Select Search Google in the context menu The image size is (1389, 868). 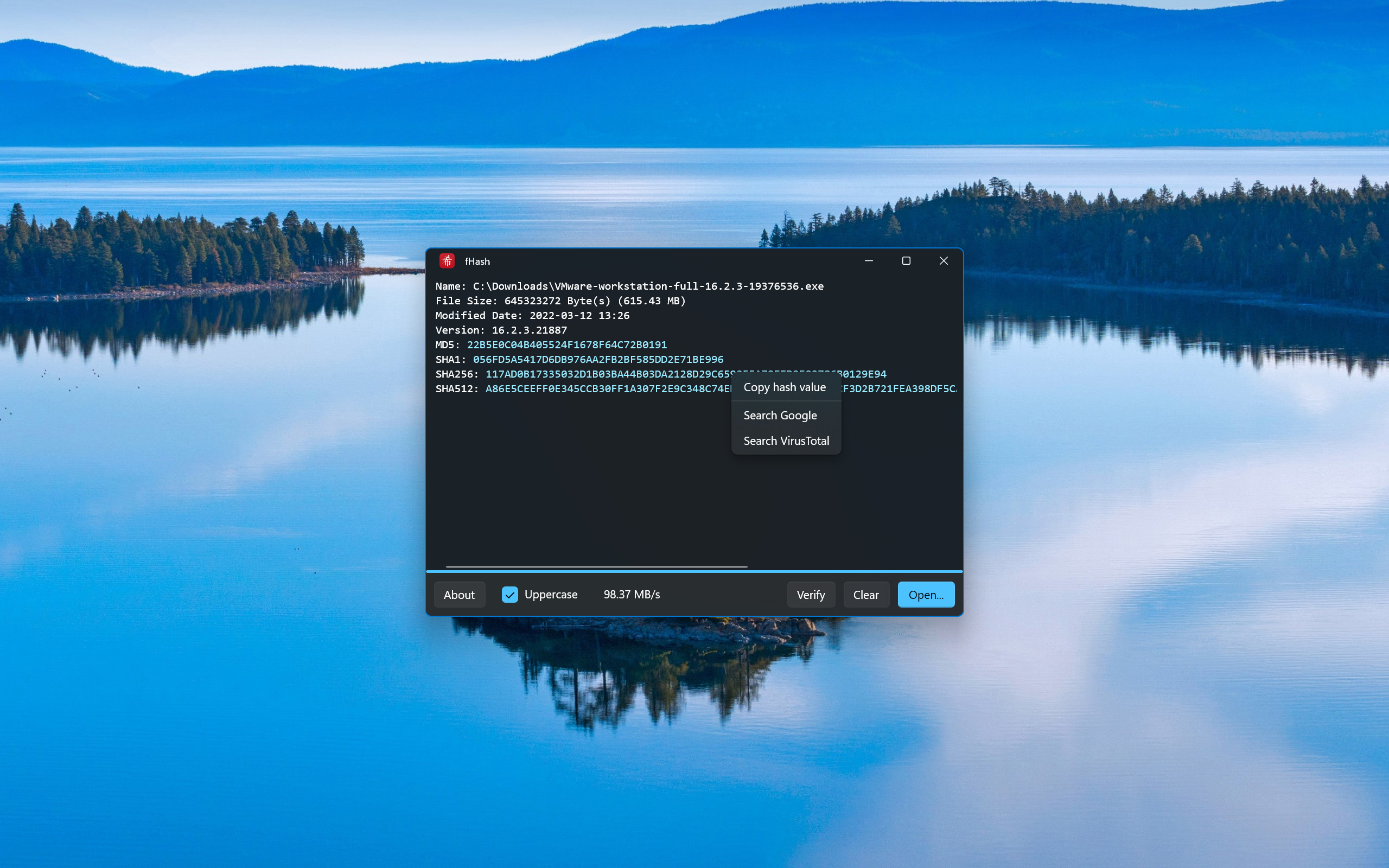(780, 414)
